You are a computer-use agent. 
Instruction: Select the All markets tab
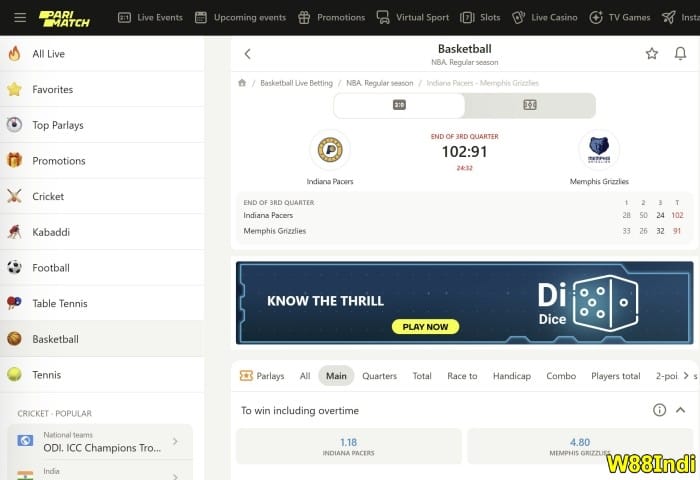pos(305,376)
